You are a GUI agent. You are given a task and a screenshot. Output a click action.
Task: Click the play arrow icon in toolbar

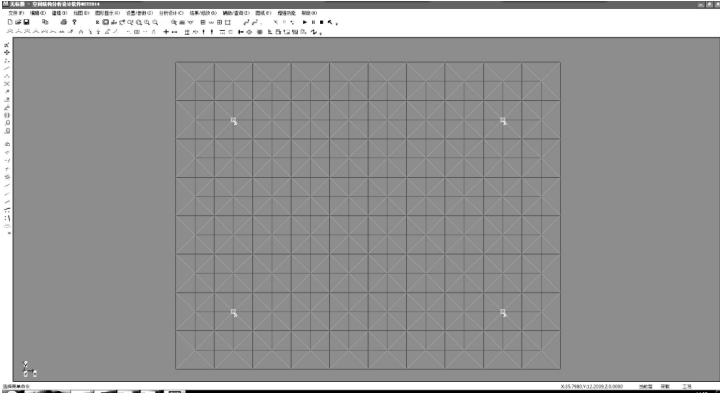305,22
